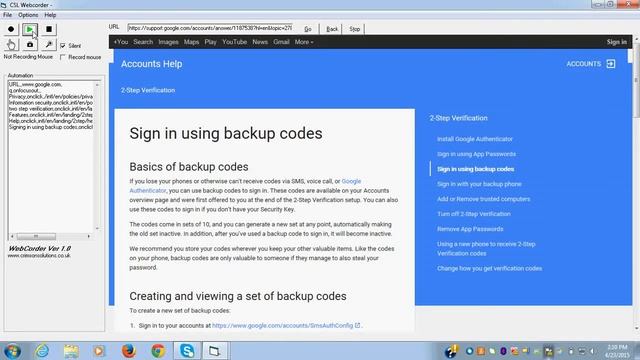Click the Sign in link
This screenshot has height=360, width=640.
(x=616, y=42)
